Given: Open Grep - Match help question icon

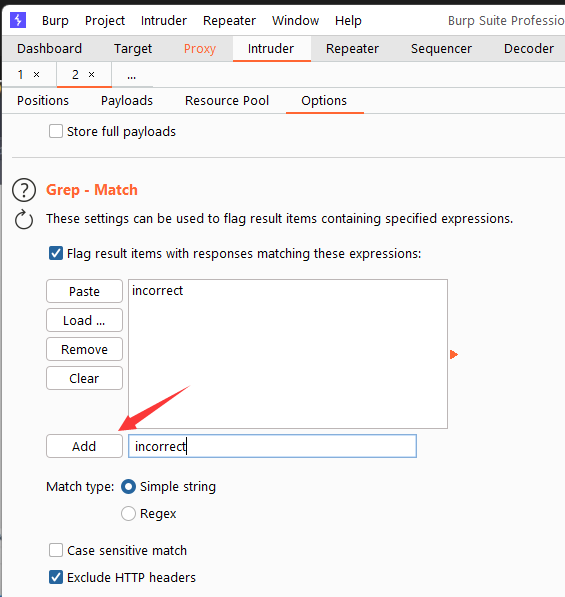Looking at the screenshot, I should click(24, 190).
